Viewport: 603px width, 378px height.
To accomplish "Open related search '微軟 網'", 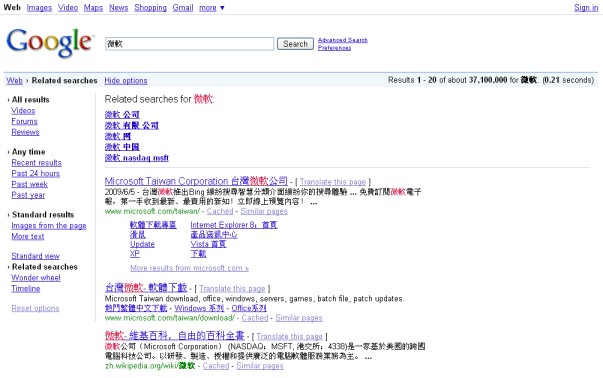I will [x=118, y=136].
